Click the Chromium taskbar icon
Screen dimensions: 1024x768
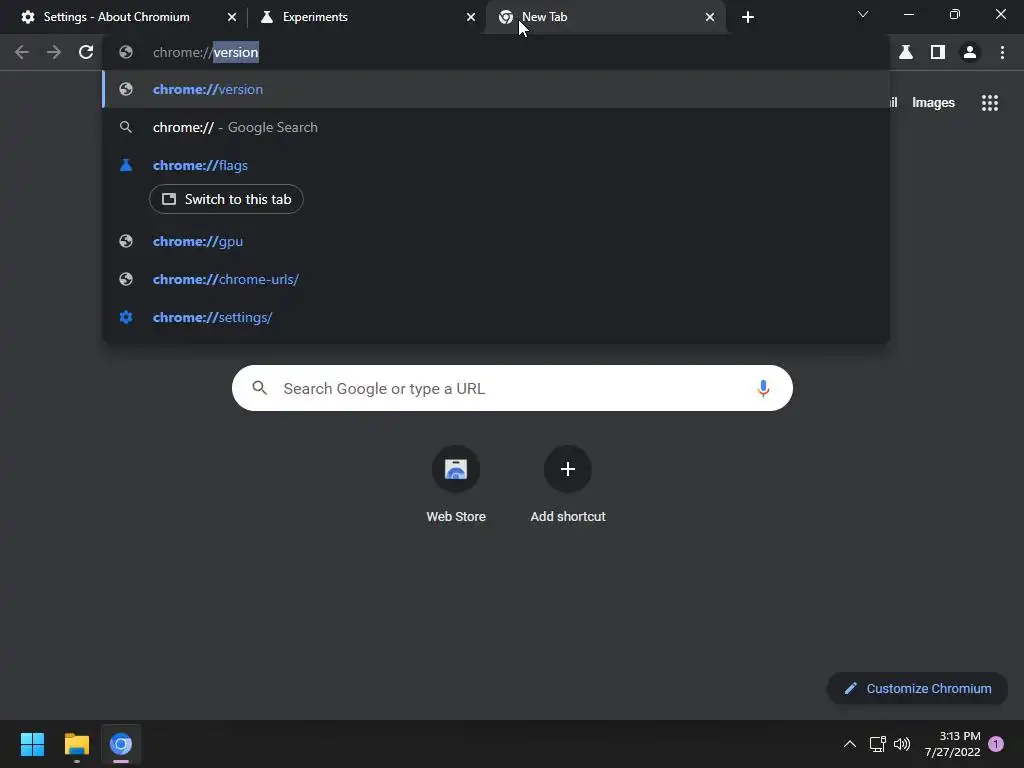pyautogui.click(x=121, y=744)
